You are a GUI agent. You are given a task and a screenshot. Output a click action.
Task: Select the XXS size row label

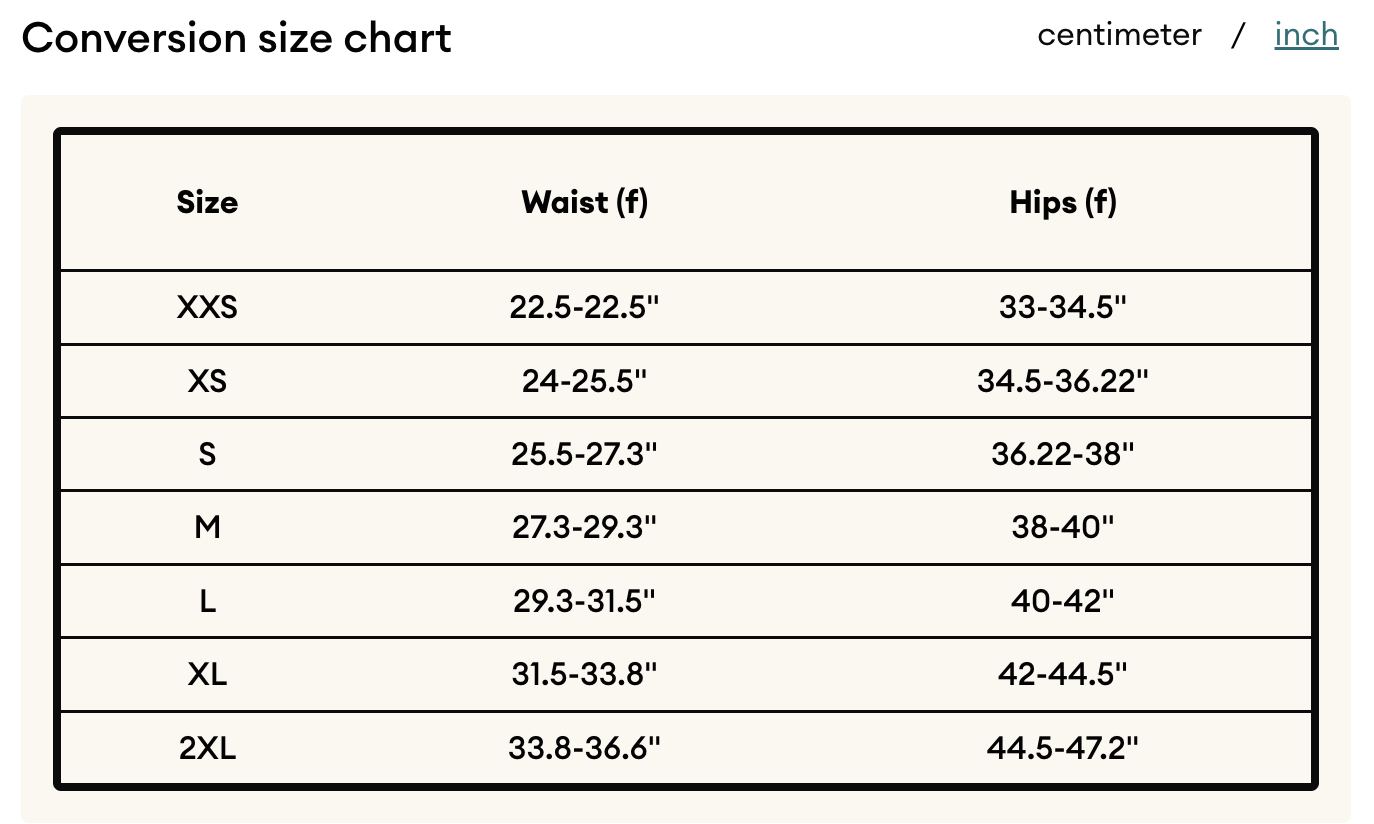tap(207, 307)
